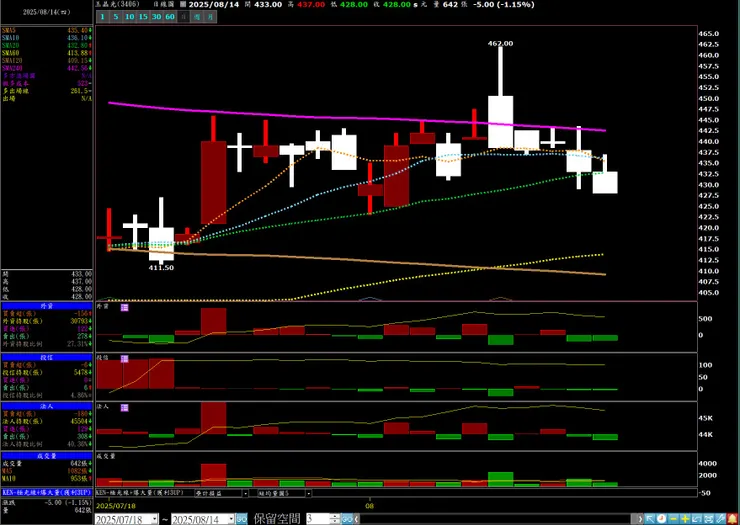The height and width of the screenshot is (525, 740).
Task: Click the arrow cursor tool icon
Action: tap(650, 519)
